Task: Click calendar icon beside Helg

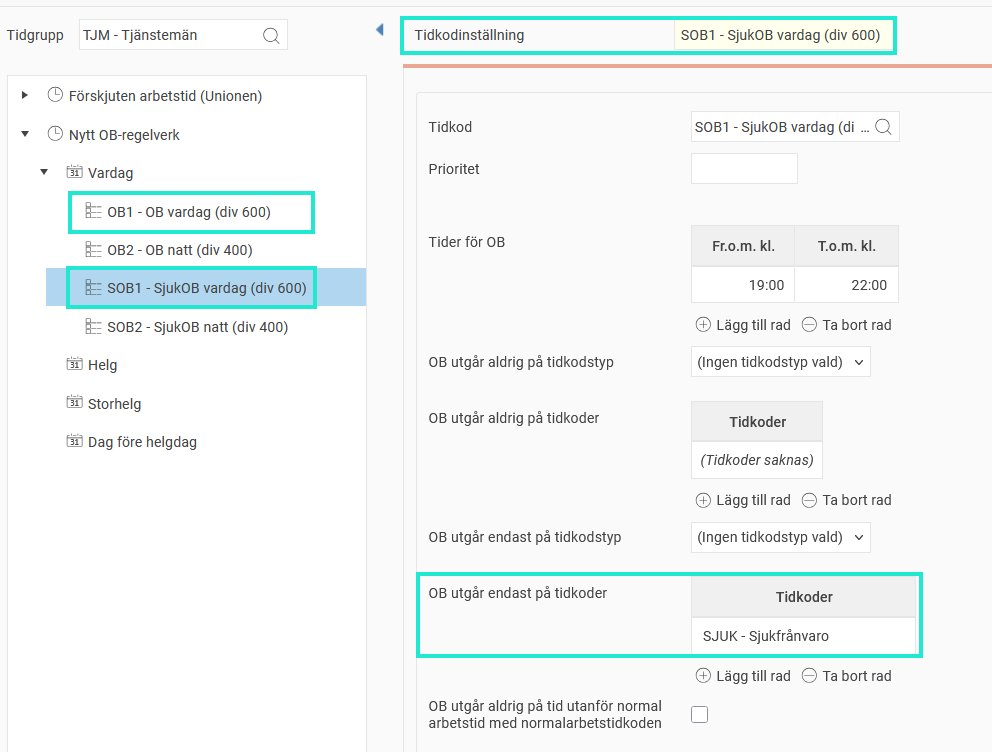Action: pyautogui.click(x=74, y=365)
